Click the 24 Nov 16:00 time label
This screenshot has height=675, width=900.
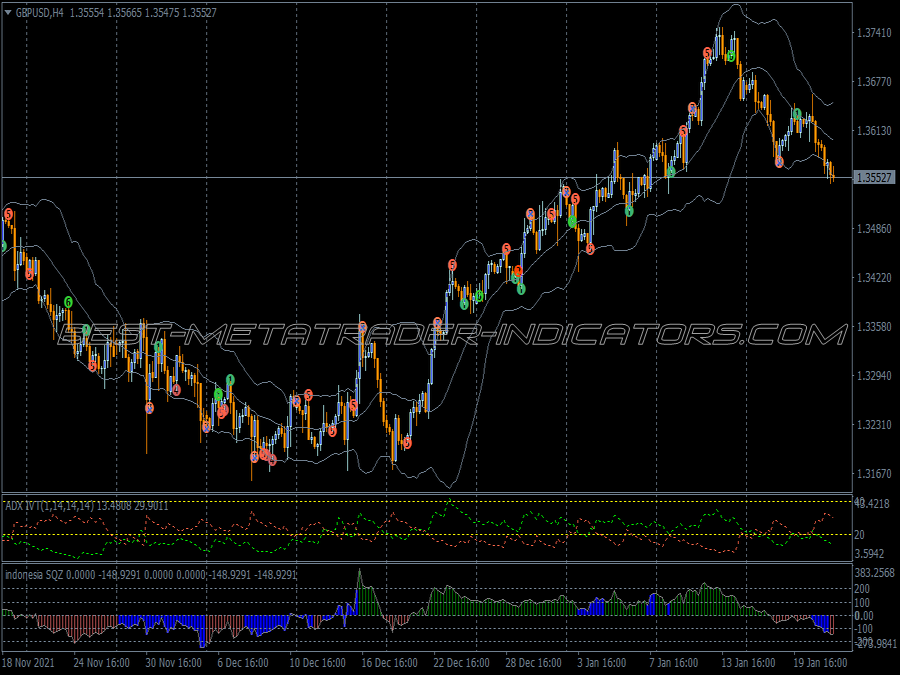tap(102, 662)
